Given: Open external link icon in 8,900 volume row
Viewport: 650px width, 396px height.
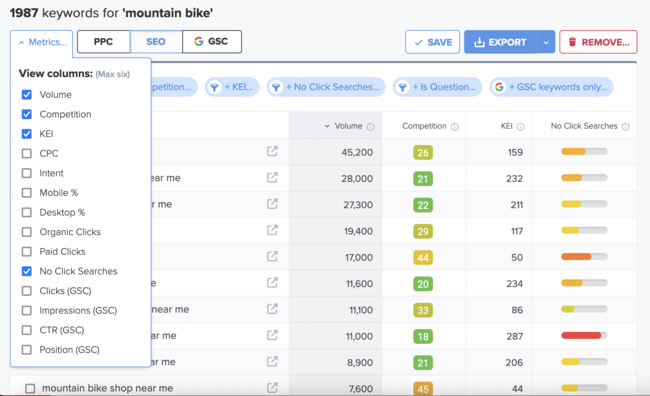Looking at the screenshot, I should 272,362.
